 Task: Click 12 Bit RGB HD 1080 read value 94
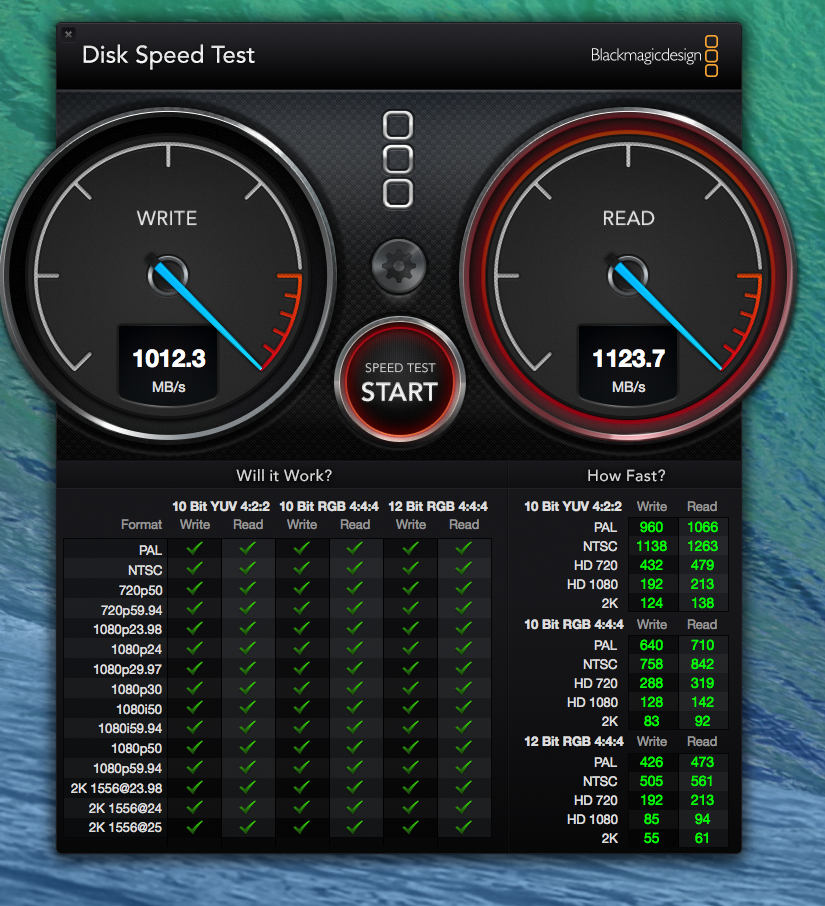(x=703, y=819)
